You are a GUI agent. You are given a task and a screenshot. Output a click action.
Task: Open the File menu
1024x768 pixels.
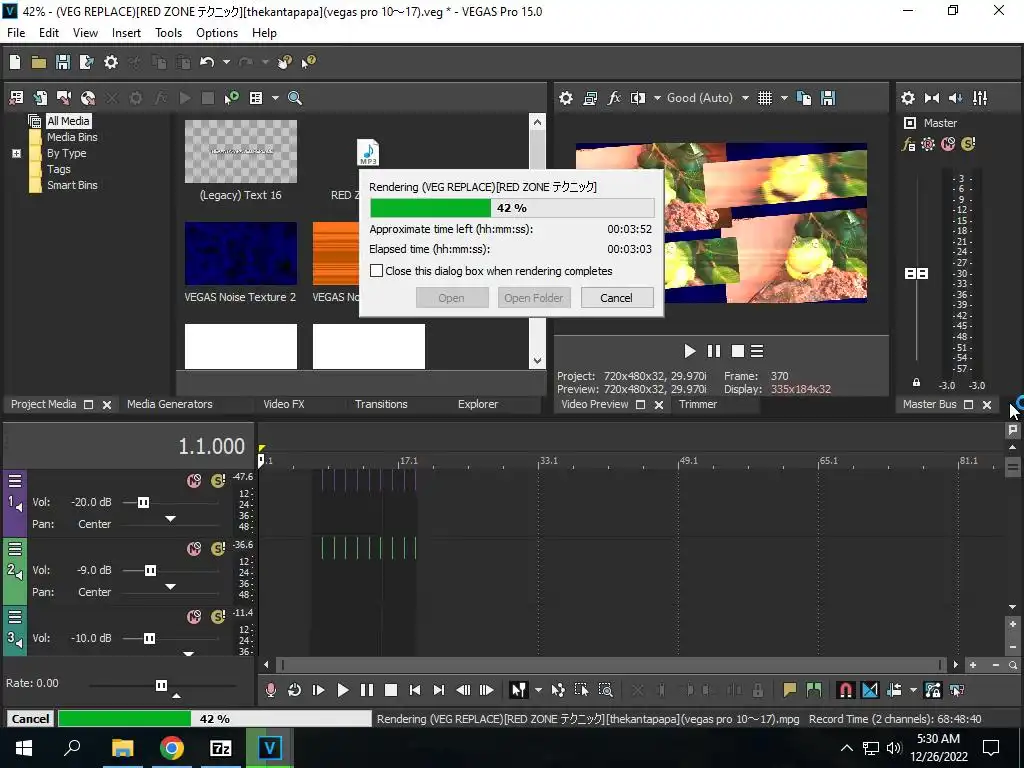point(16,33)
